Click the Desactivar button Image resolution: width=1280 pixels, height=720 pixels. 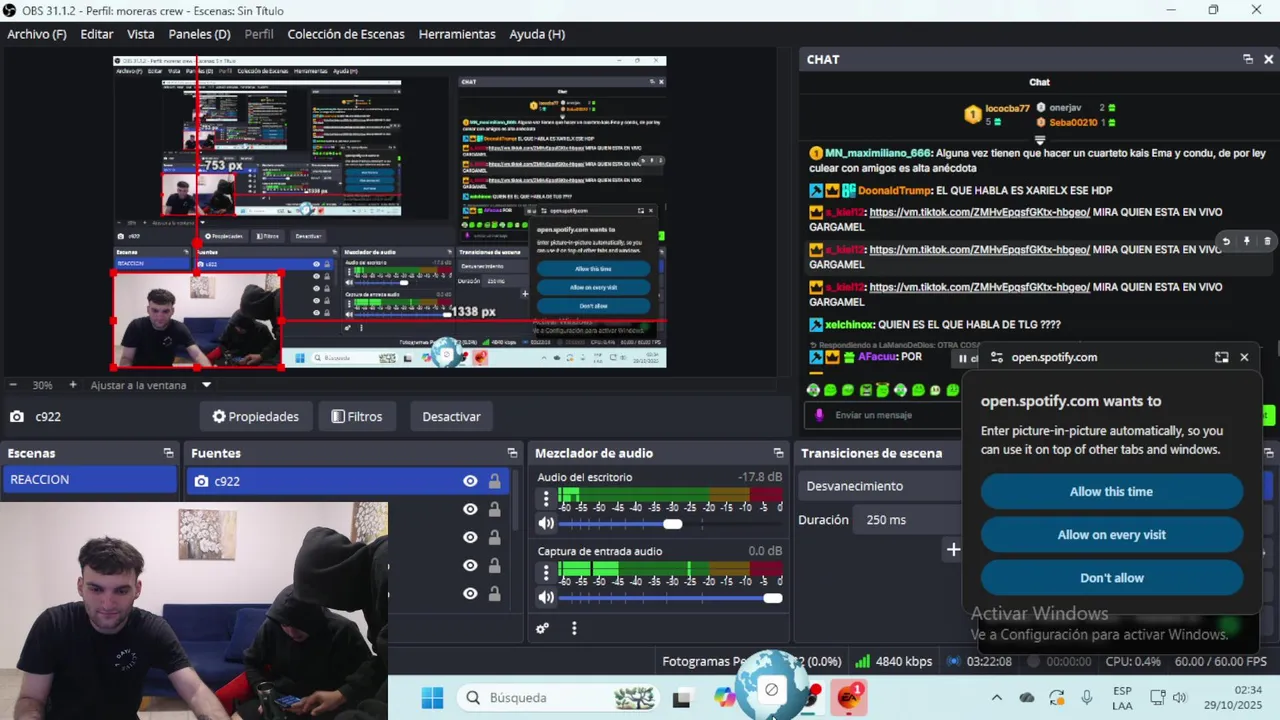coord(451,416)
